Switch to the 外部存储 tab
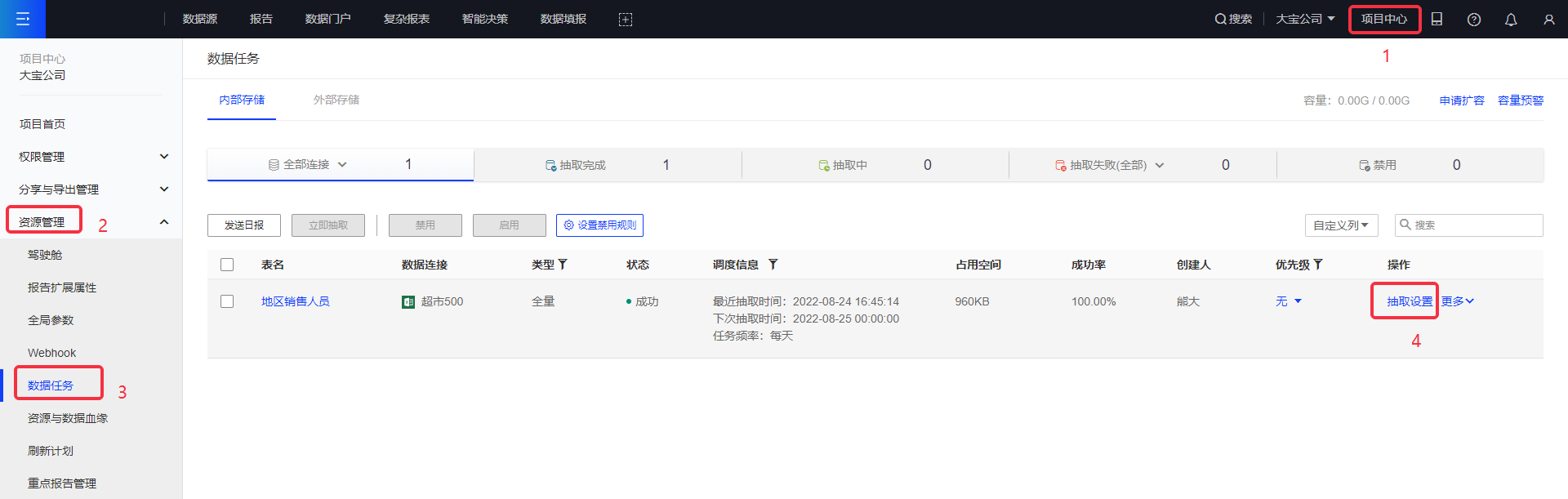 (x=336, y=100)
